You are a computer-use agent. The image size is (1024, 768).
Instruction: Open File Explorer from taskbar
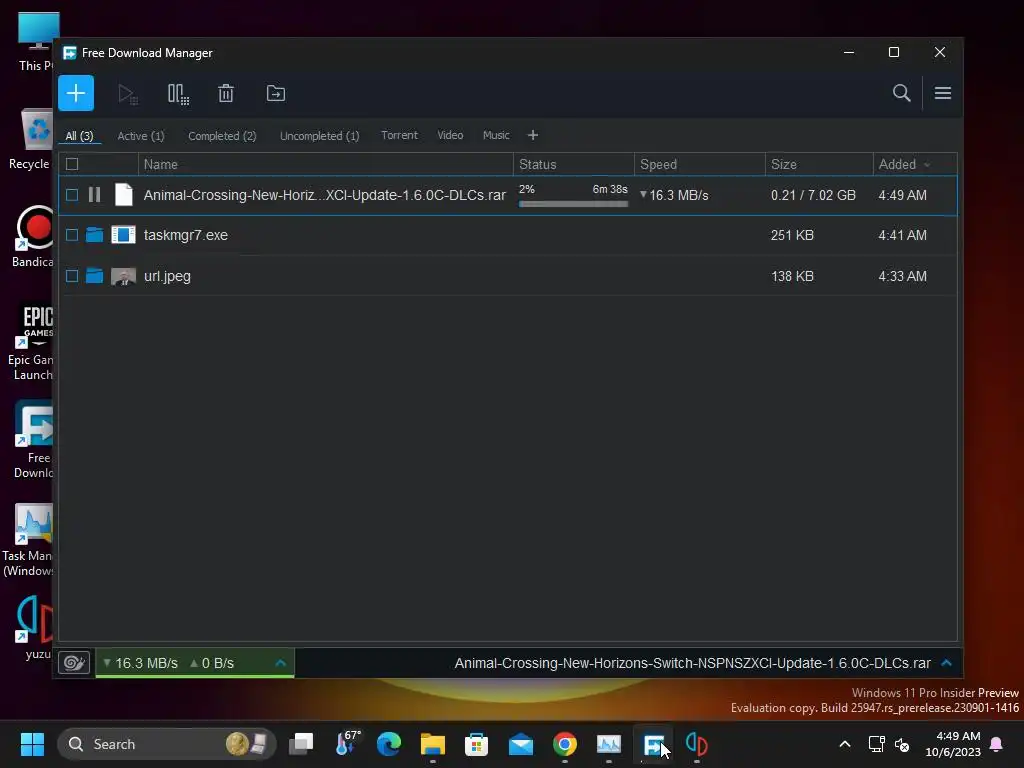(432, 744)
